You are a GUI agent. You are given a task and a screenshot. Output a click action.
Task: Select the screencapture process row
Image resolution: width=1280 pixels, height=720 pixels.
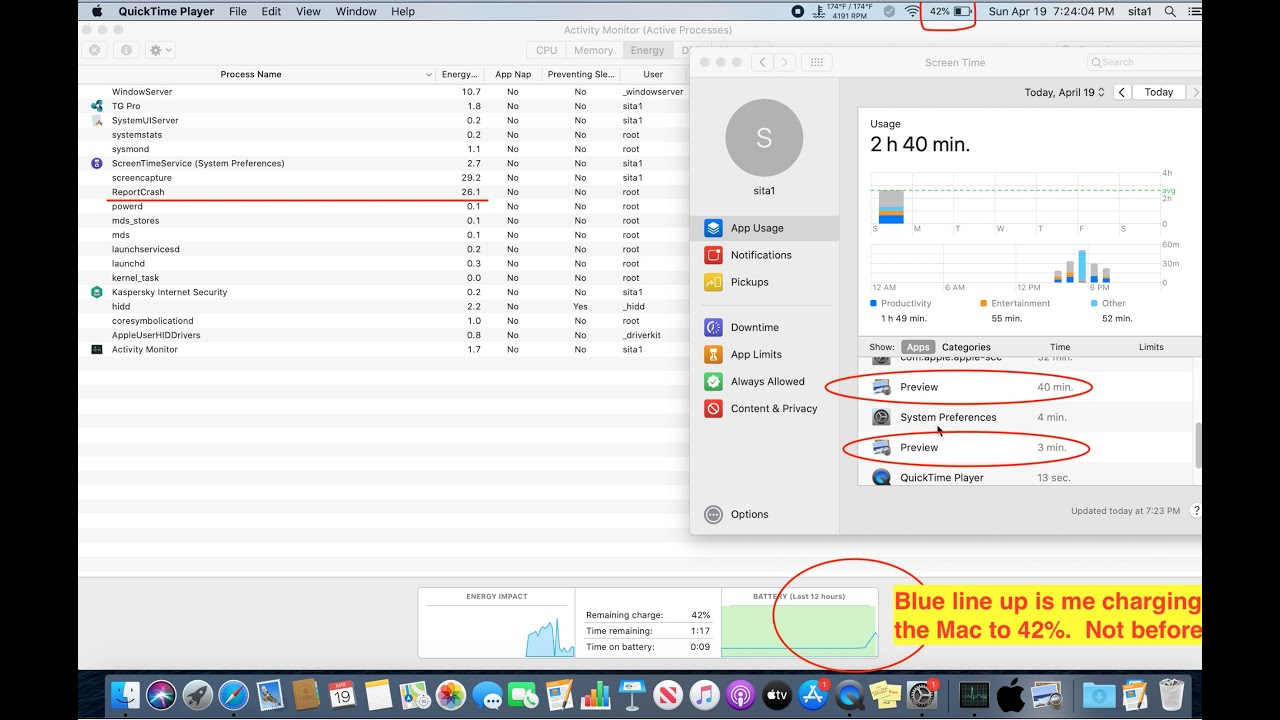click(x=384, y=177)
